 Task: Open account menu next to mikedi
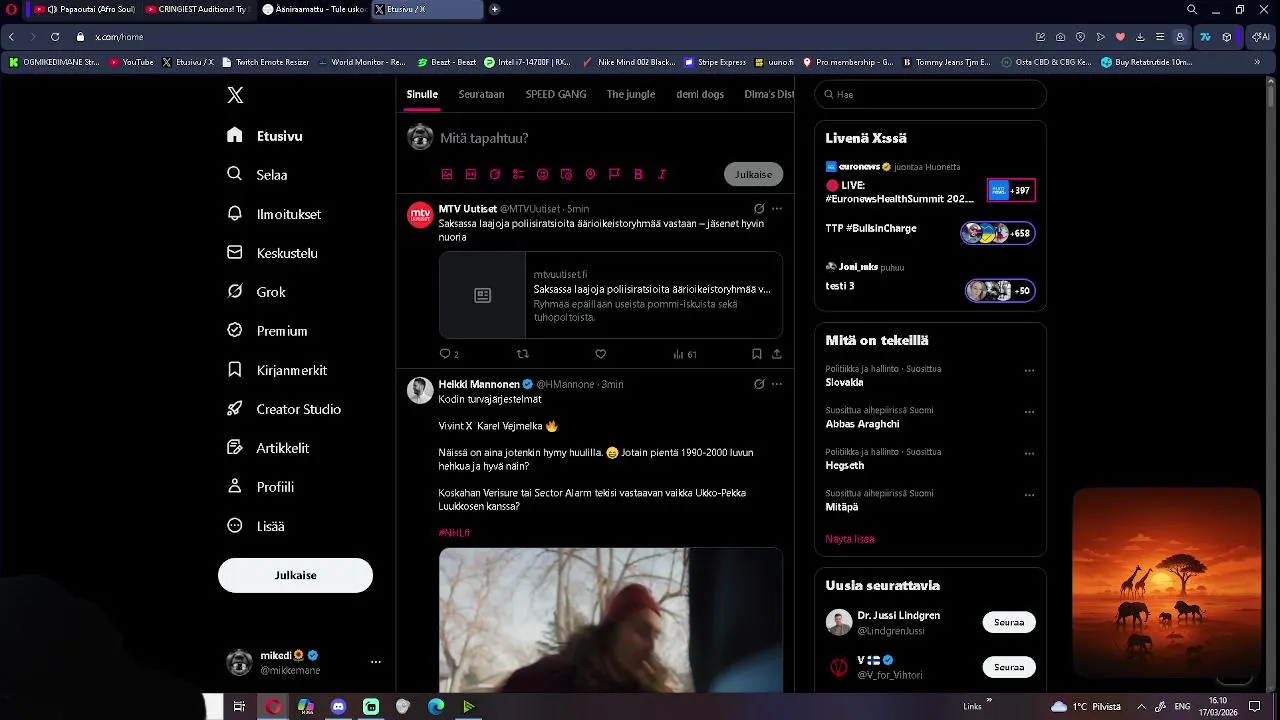point(376,662)
